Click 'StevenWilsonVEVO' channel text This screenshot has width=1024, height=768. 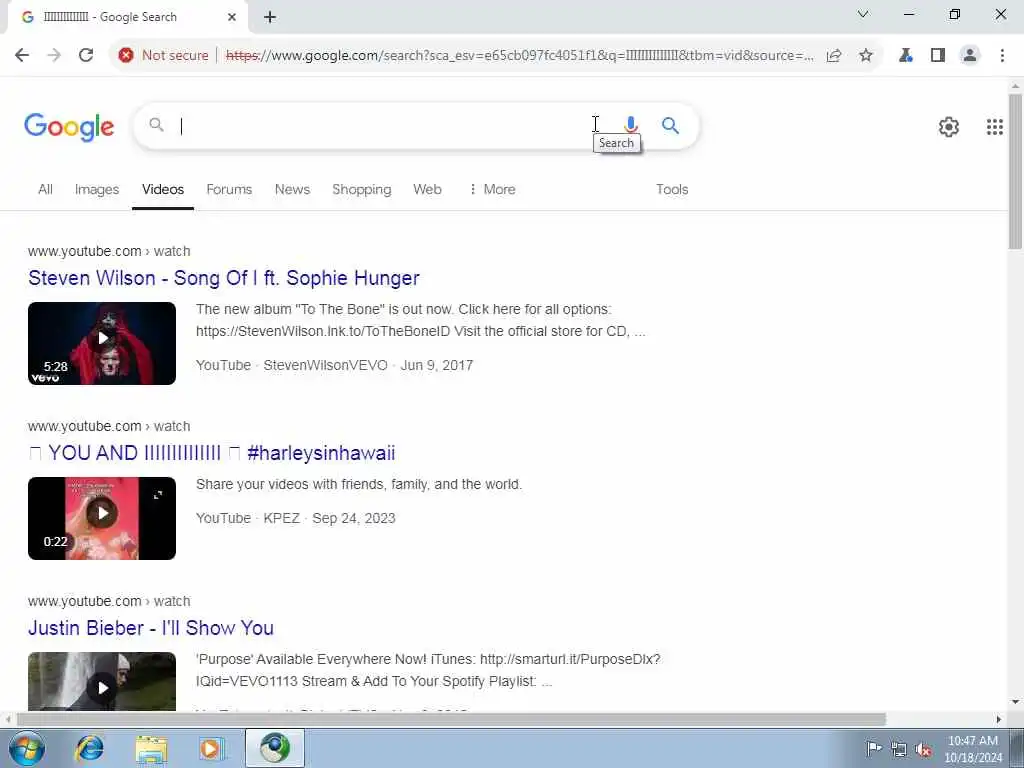(x=325, y=366)
